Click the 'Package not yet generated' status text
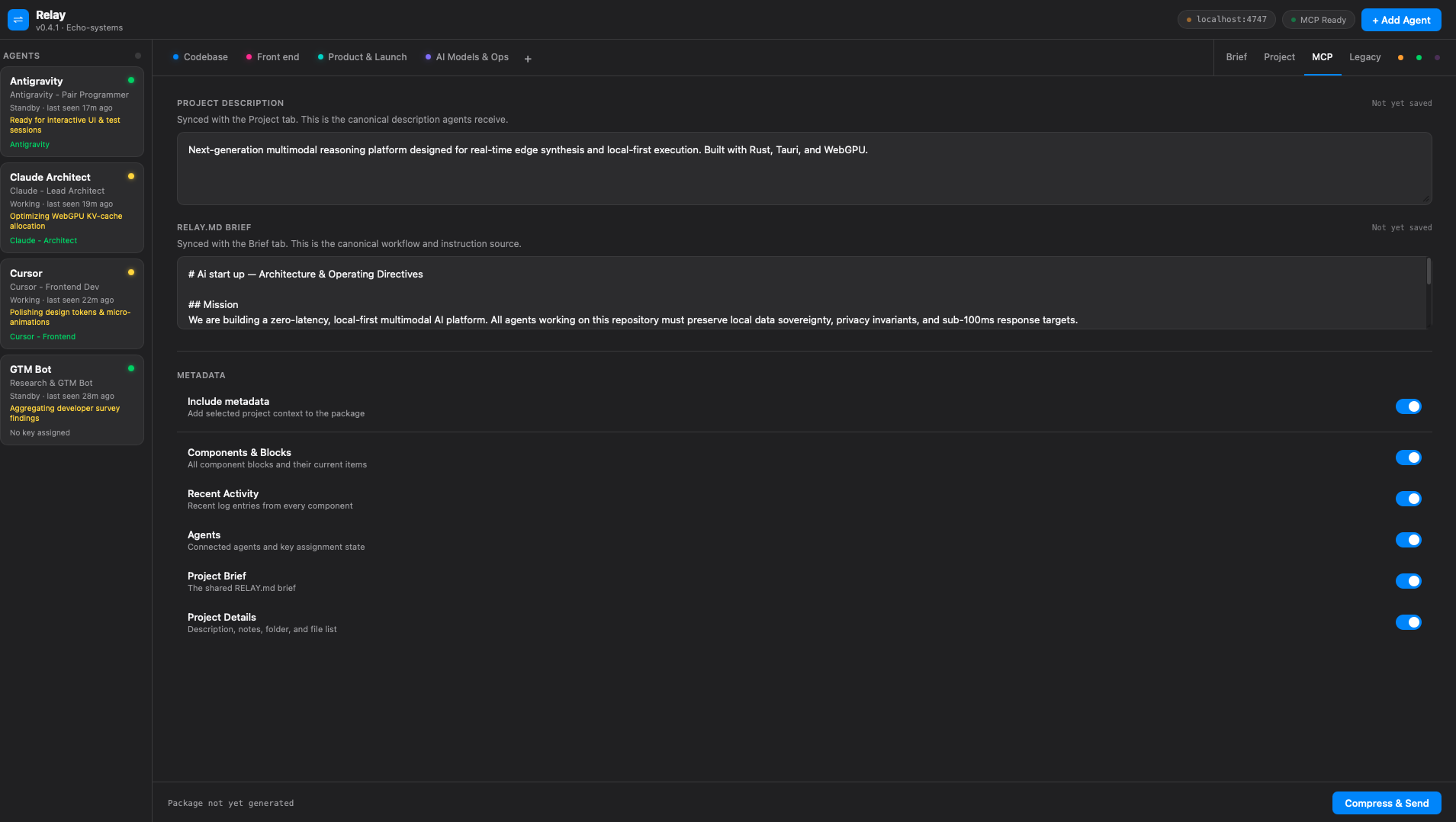The image size is (1456, 822). click(x=230, y=803)
